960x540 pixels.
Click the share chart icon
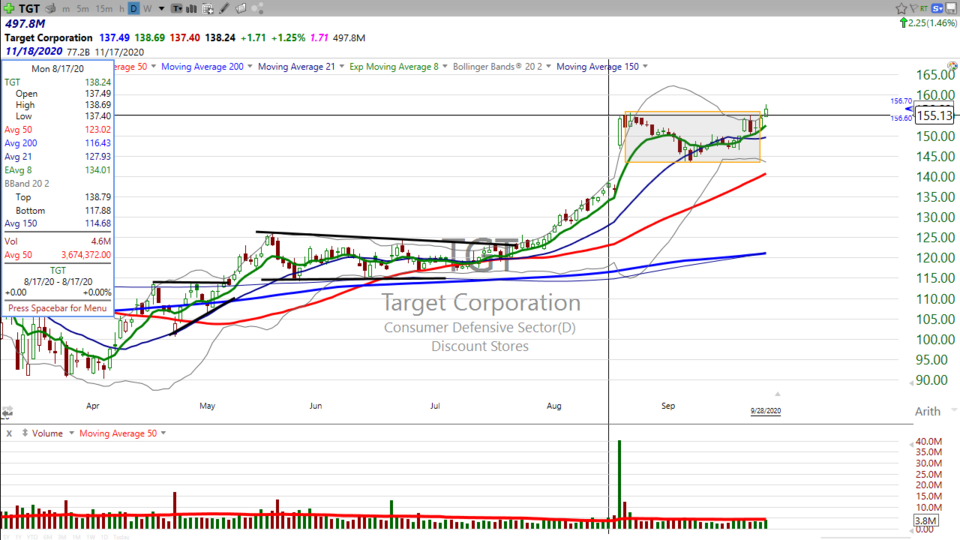click(257, 9)
